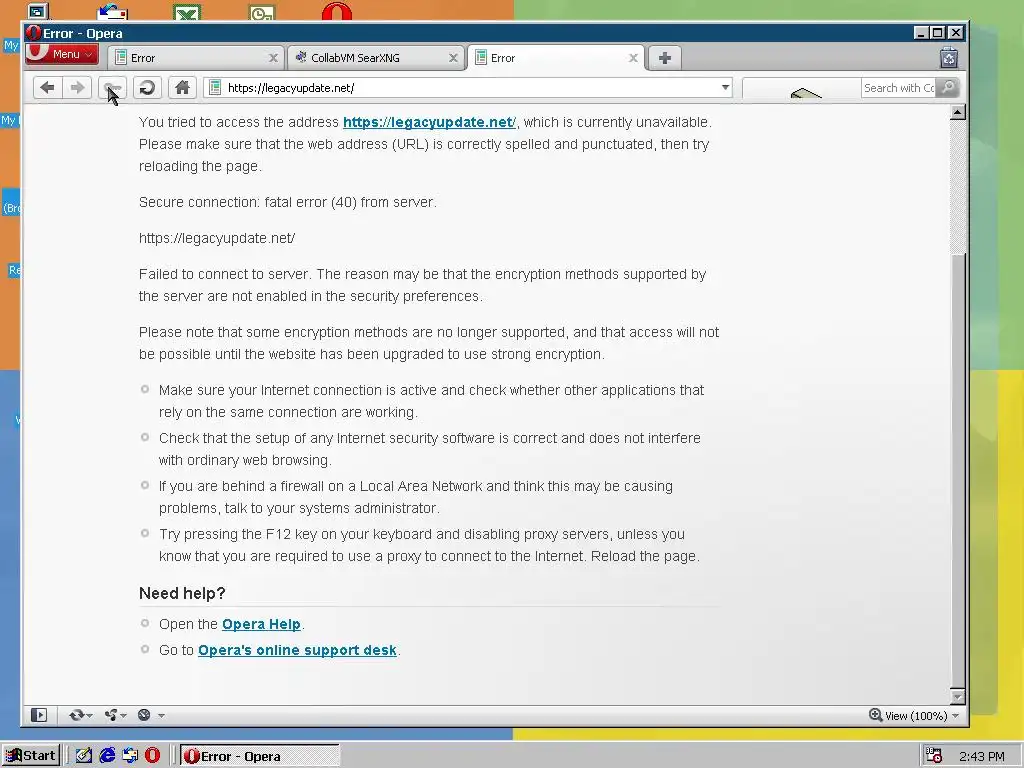Launch Internet Explorer from quick launch
The height and width of the screenshot is (768, 1024).
[x=107, y=756]
